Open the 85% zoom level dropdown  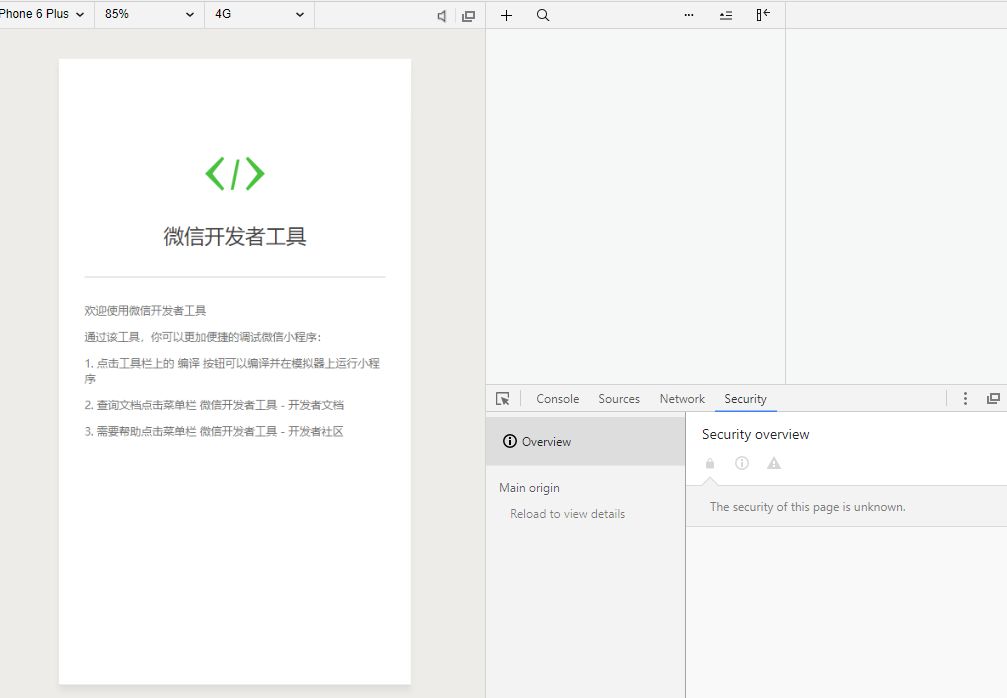click(x=149, y=14)
